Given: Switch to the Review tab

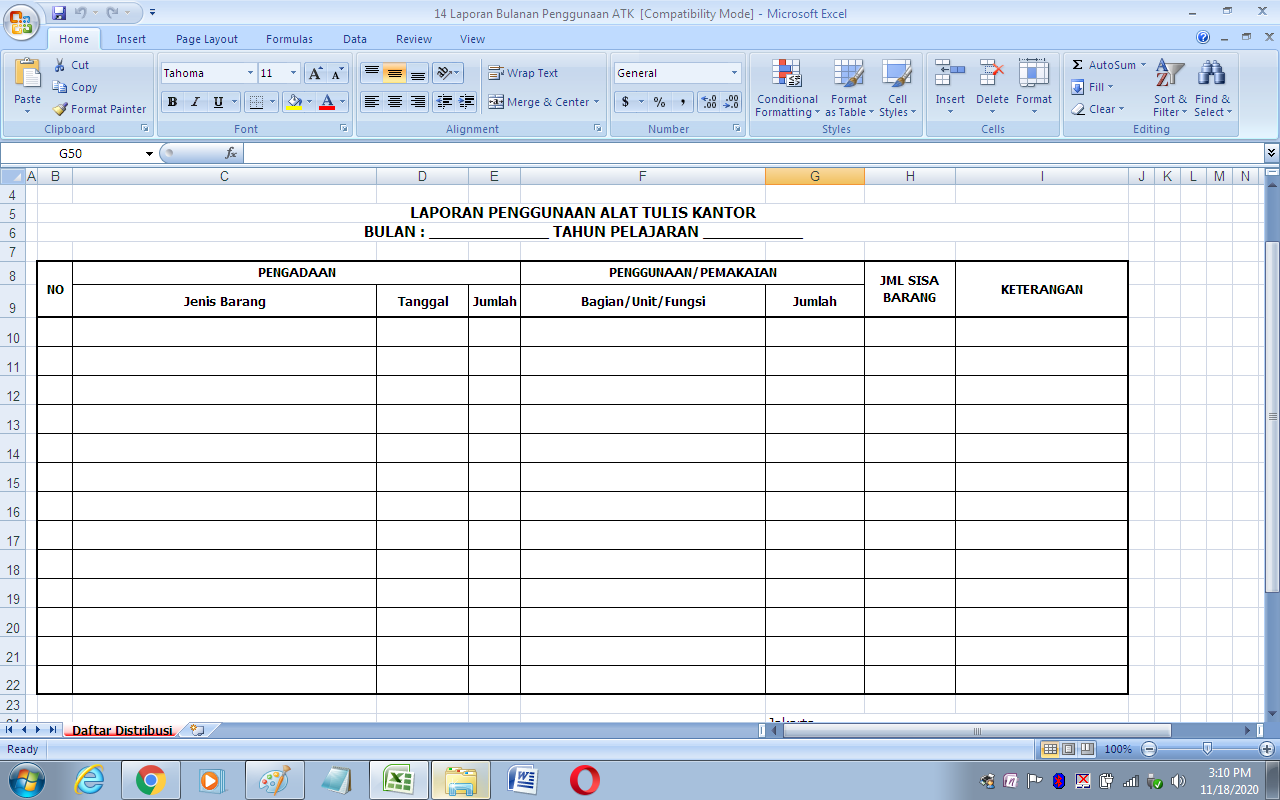Looking at the screenshot, I should click(414, 39).
